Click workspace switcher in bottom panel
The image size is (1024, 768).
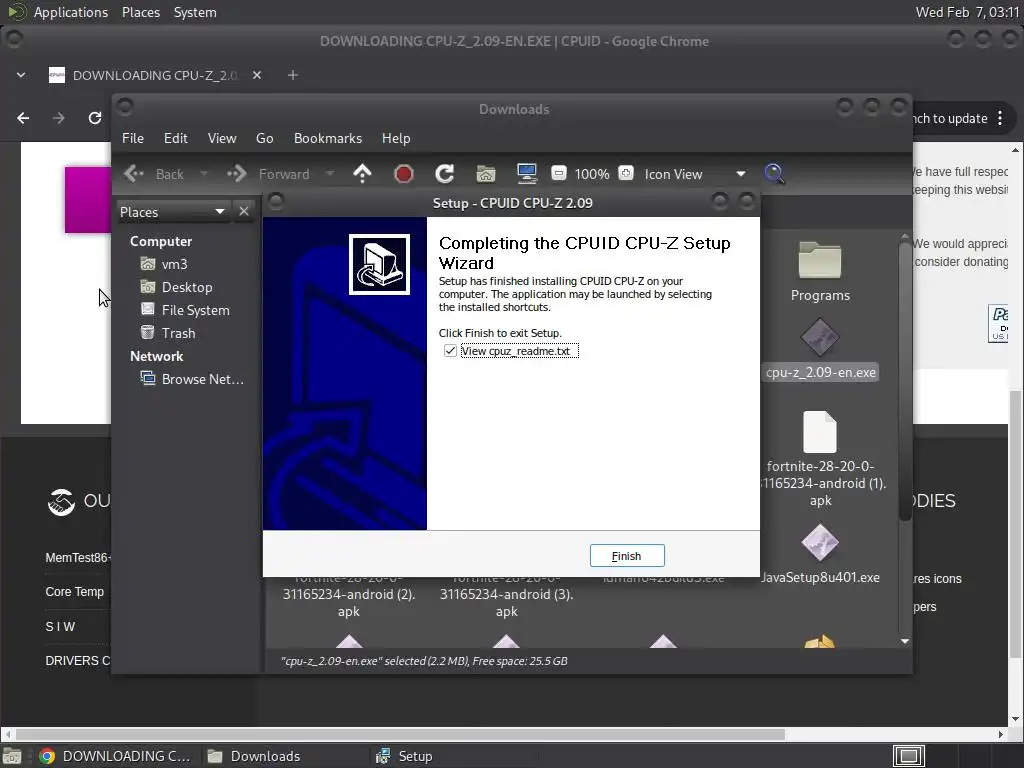[909, 756]
